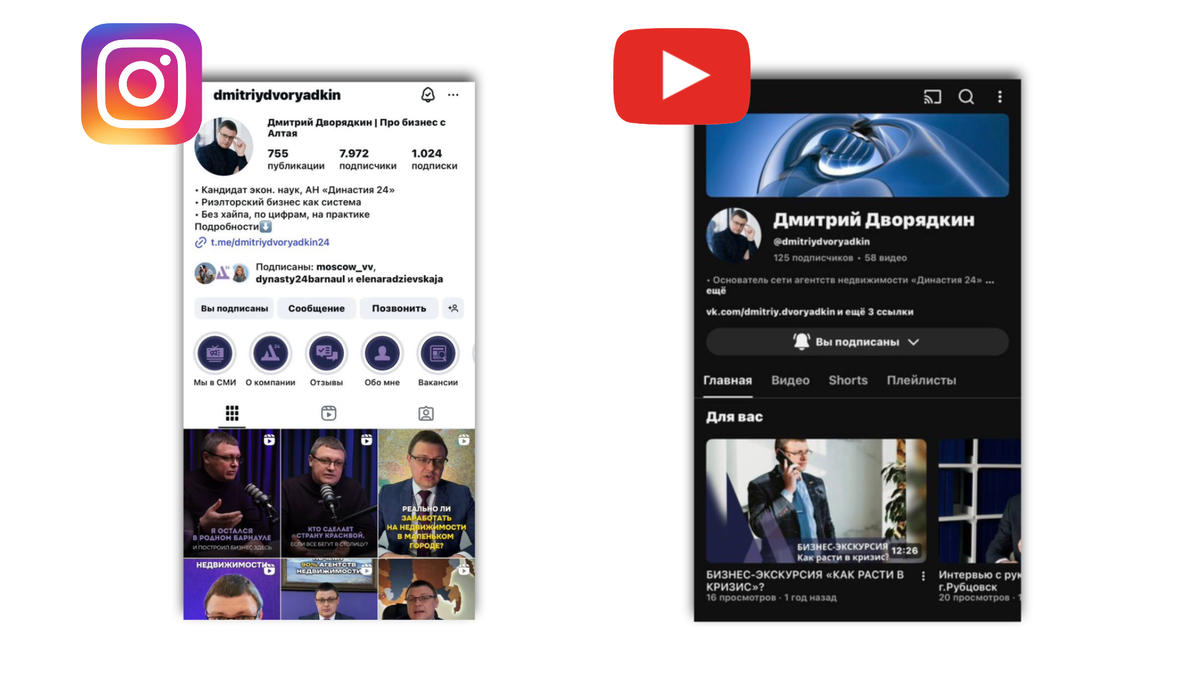1200x675 pixels.
Task: Click the Позвонить button
Action: tap(399, 308)
